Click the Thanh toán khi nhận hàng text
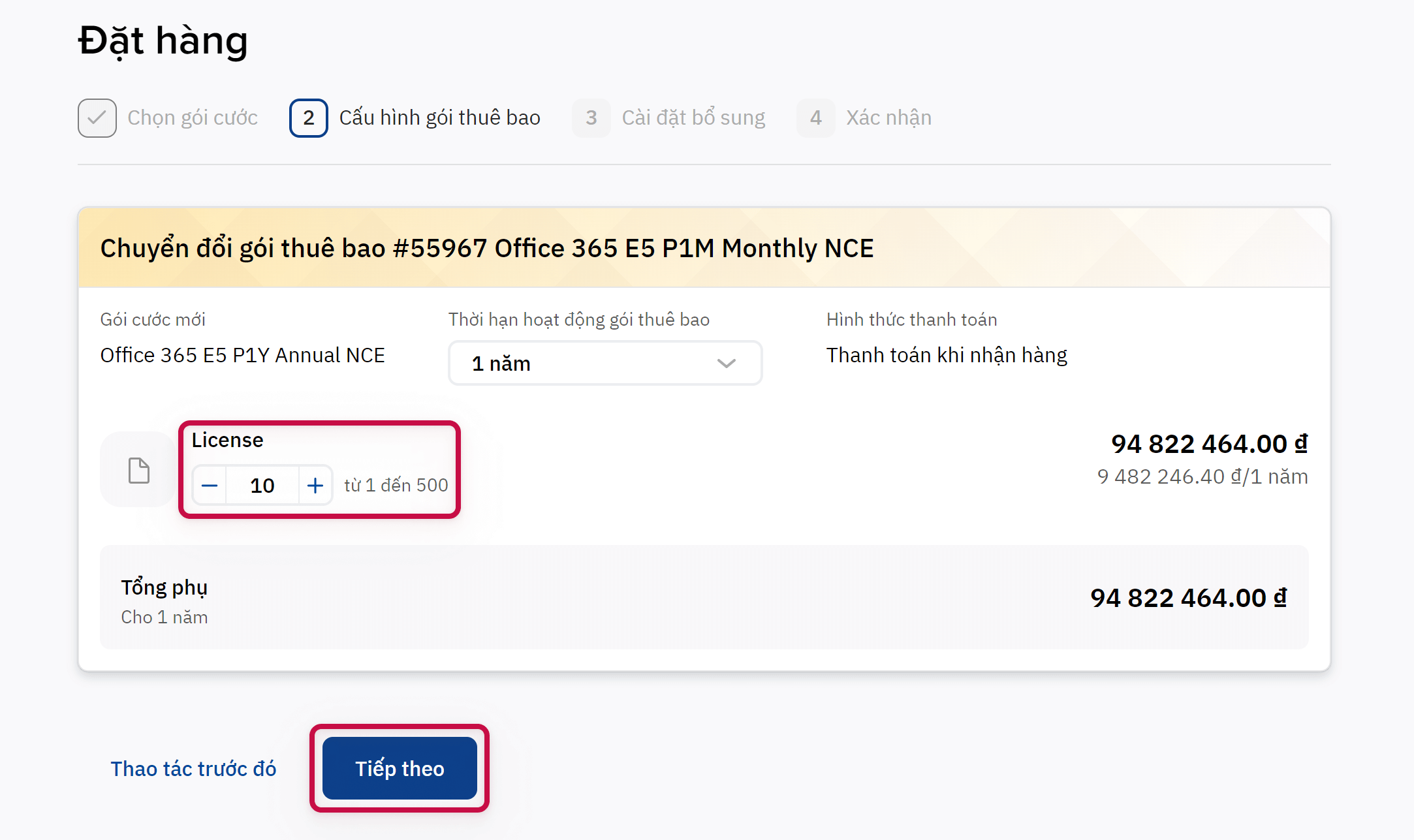This screenshot has width=1414, height=840. (947, 356)
